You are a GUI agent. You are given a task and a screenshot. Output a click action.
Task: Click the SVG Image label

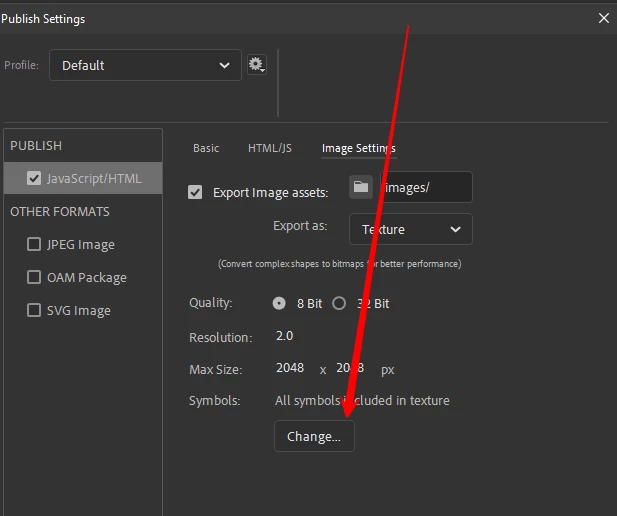pyautogui.click(x=79, y=311)
